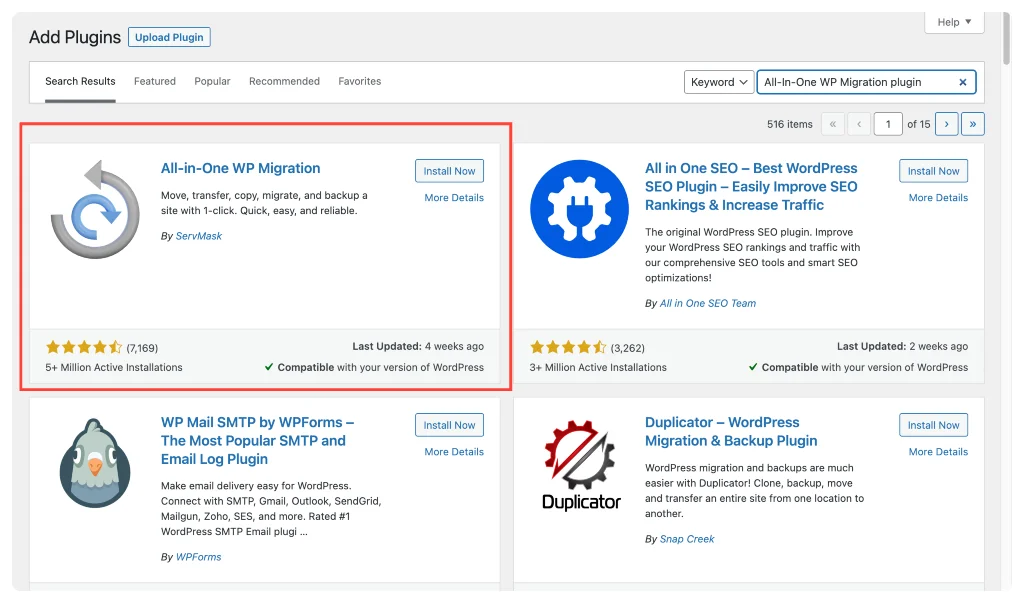
Task: Open the Recommended plugins tab
Action: pos(284,82)
